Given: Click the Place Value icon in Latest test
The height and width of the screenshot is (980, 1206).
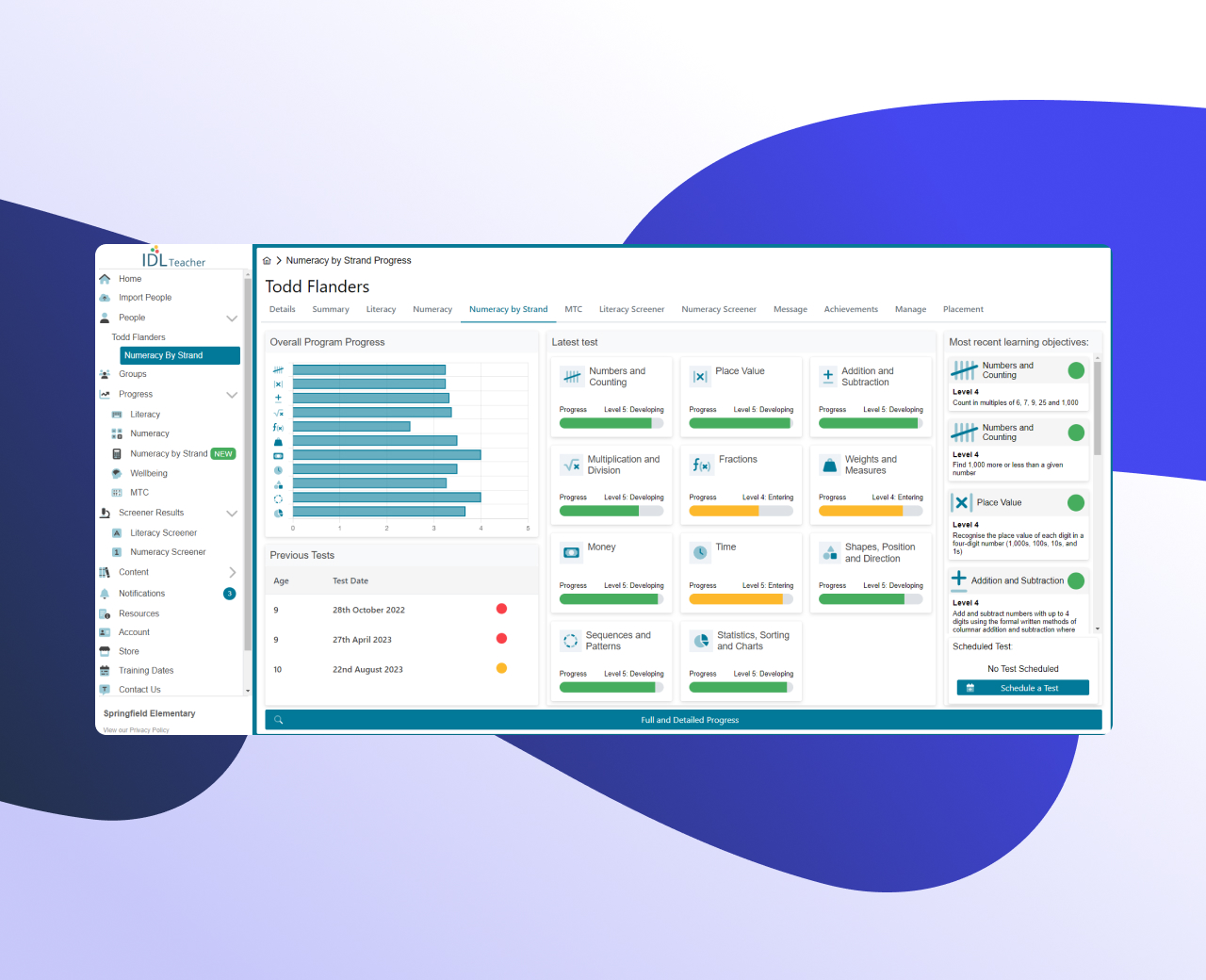Looking at the screenshot, I should [700, 377].
